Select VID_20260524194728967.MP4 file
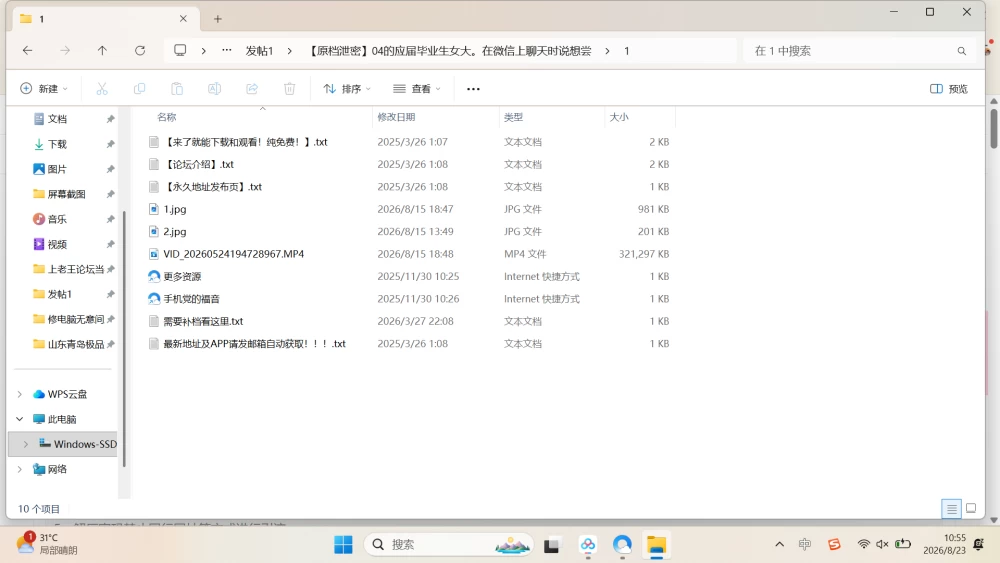The width and height of the screenshot is (1000, 563). (x=233, y=254)
